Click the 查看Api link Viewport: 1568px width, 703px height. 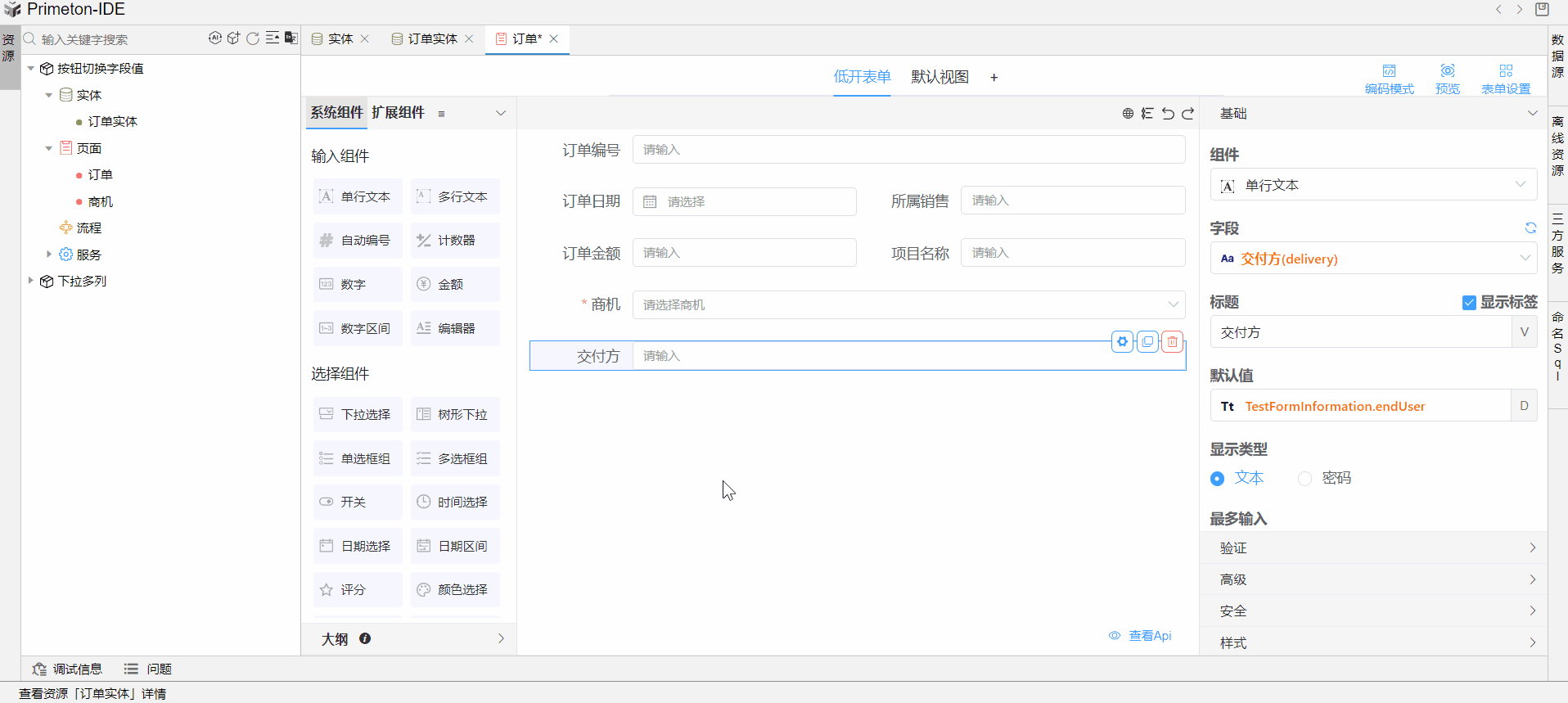point(1148,636)
